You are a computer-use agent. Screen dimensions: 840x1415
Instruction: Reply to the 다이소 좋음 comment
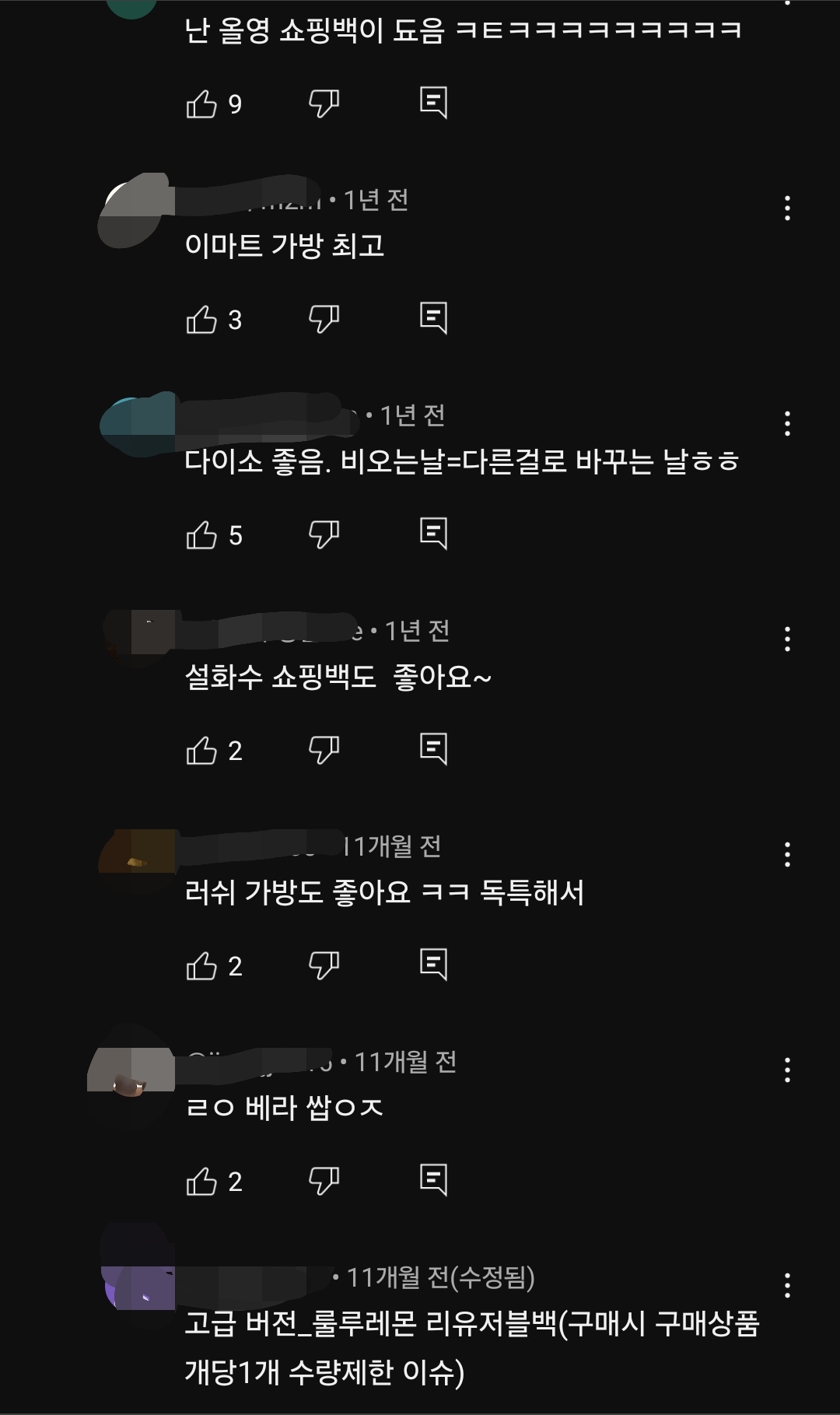click(x=433, y=534)
